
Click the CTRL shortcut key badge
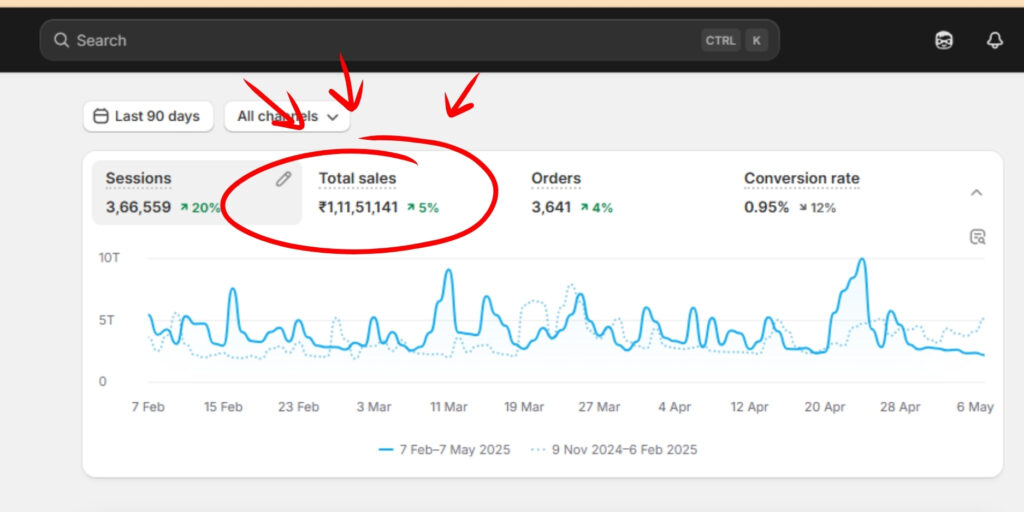pyautogui.click(x=720, y=41)
